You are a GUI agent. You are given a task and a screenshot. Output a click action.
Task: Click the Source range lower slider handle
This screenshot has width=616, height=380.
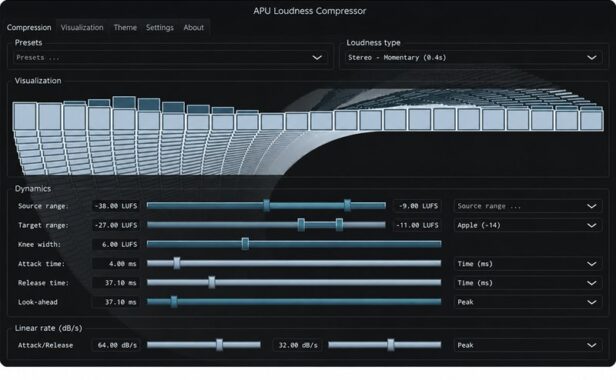267,206
